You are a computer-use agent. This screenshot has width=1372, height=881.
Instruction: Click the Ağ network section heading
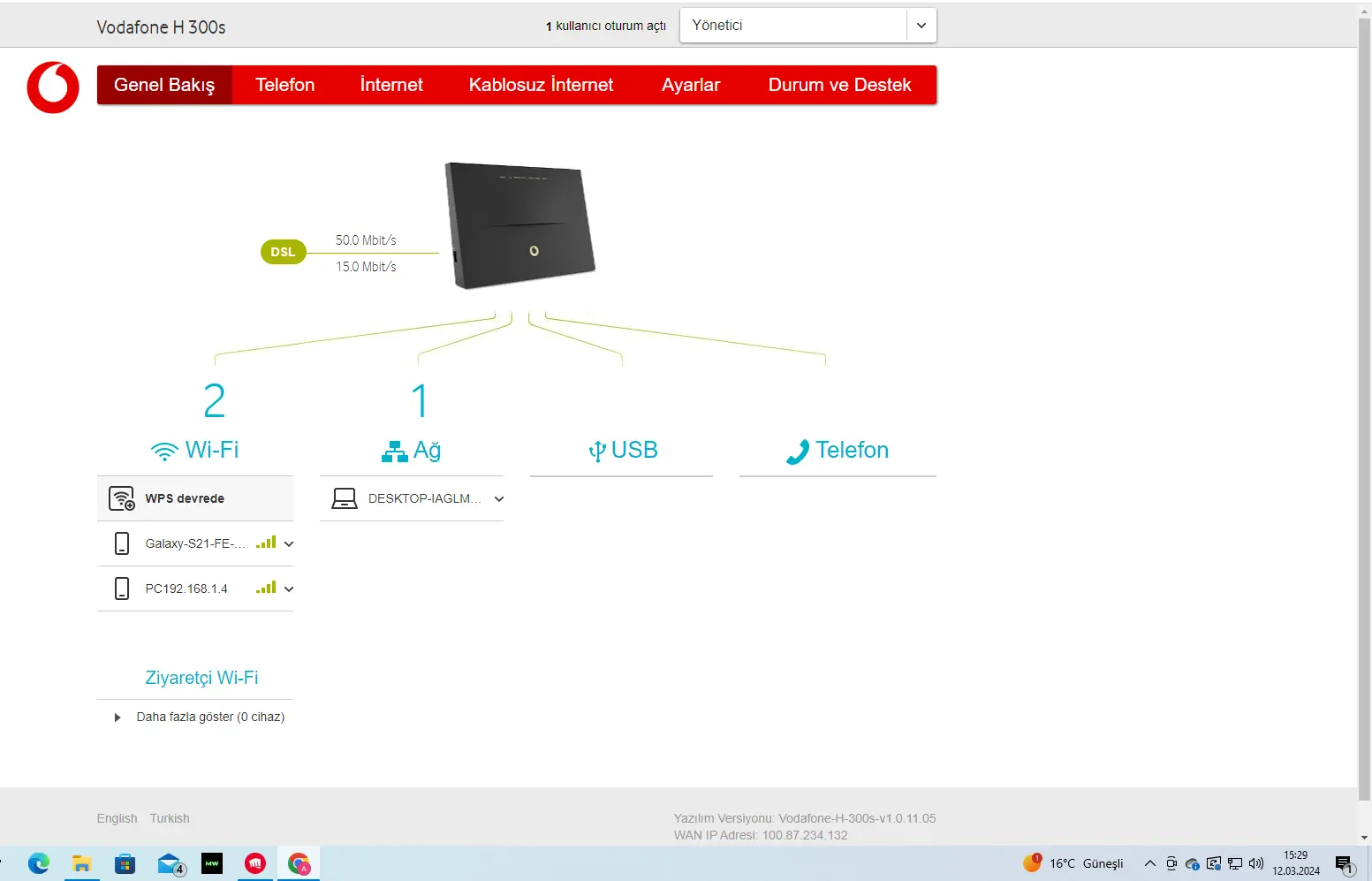click(x=412, y=451)
